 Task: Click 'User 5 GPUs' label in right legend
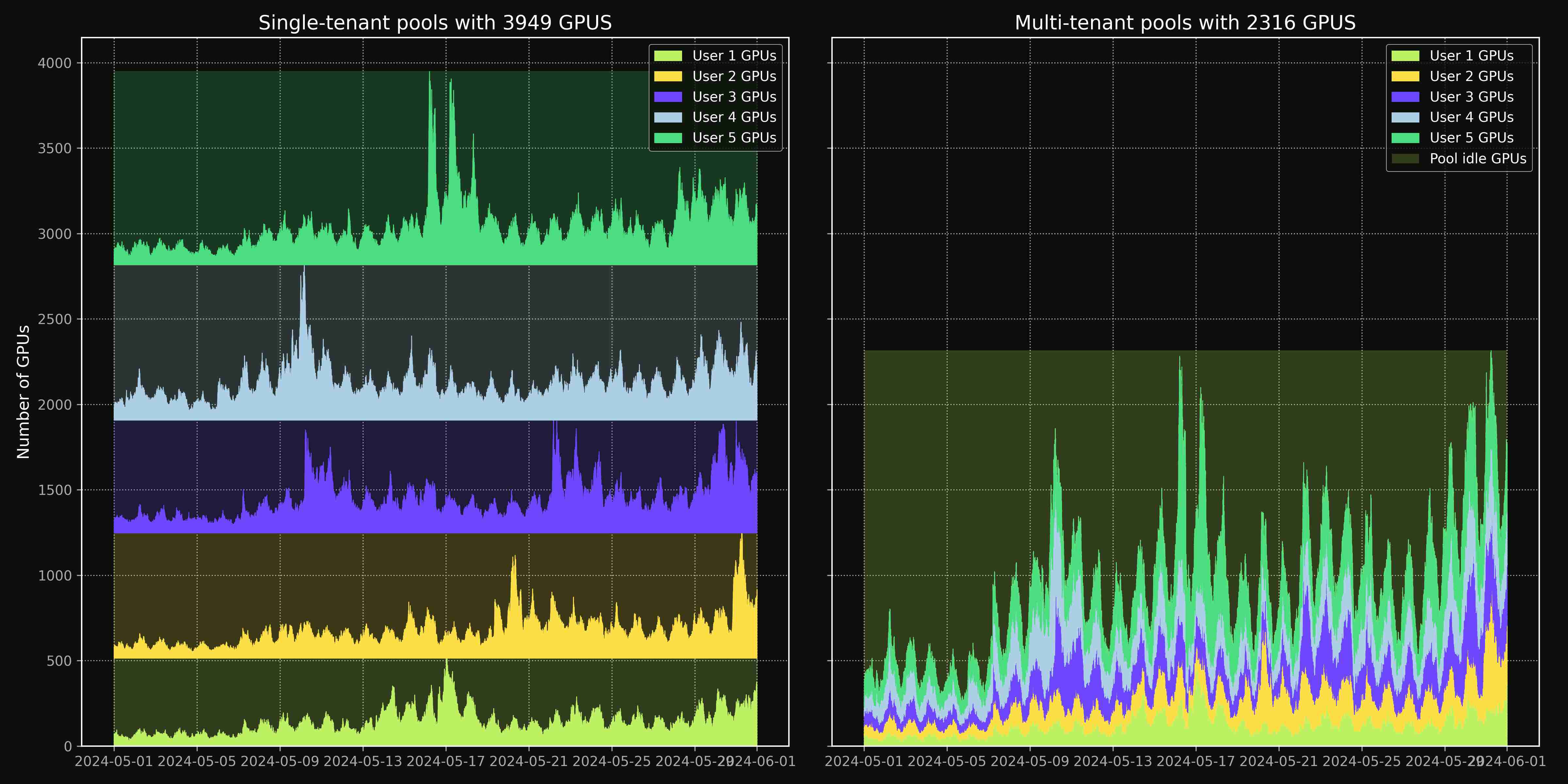1472,138
